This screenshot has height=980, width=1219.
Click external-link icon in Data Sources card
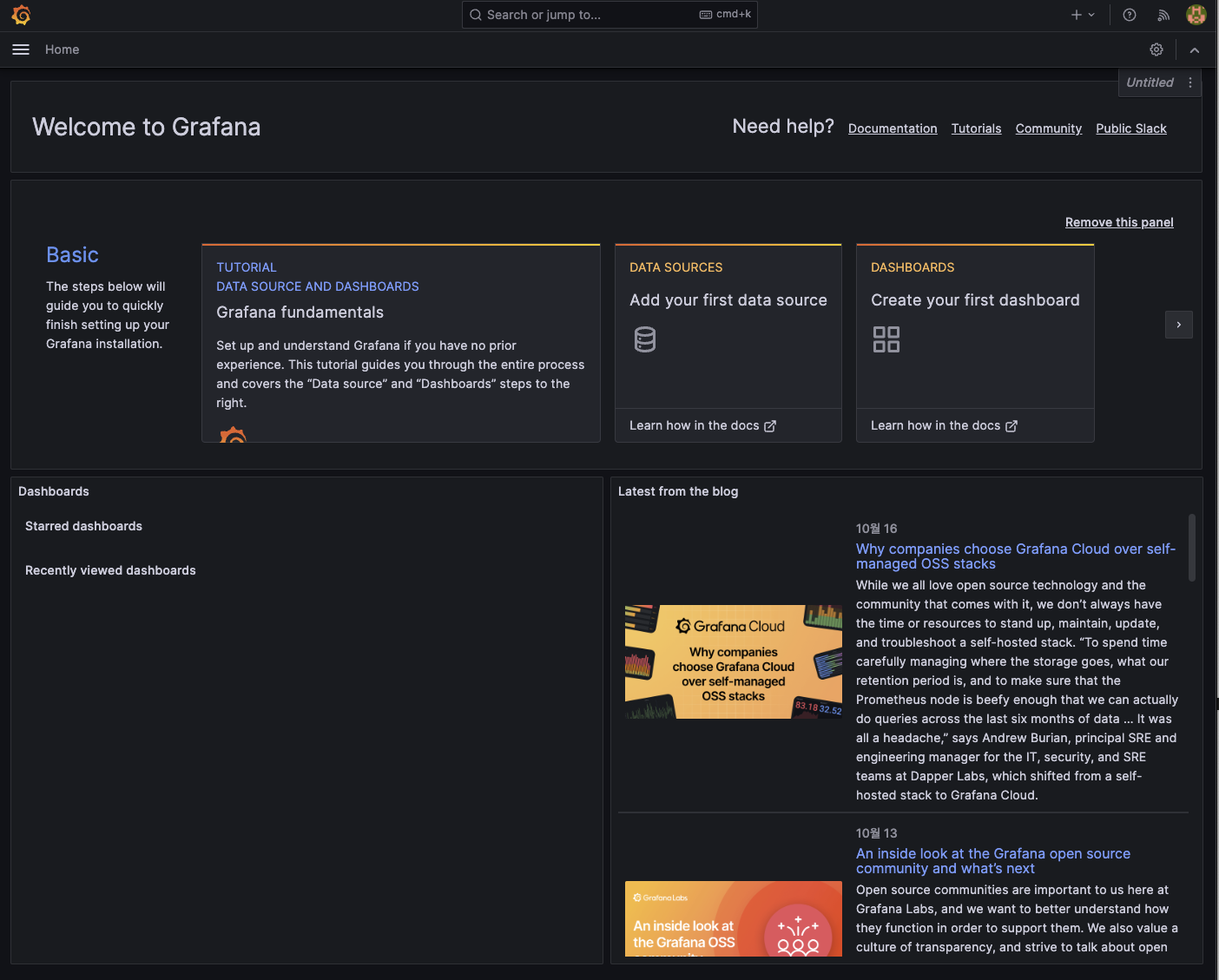coord(770,426)
